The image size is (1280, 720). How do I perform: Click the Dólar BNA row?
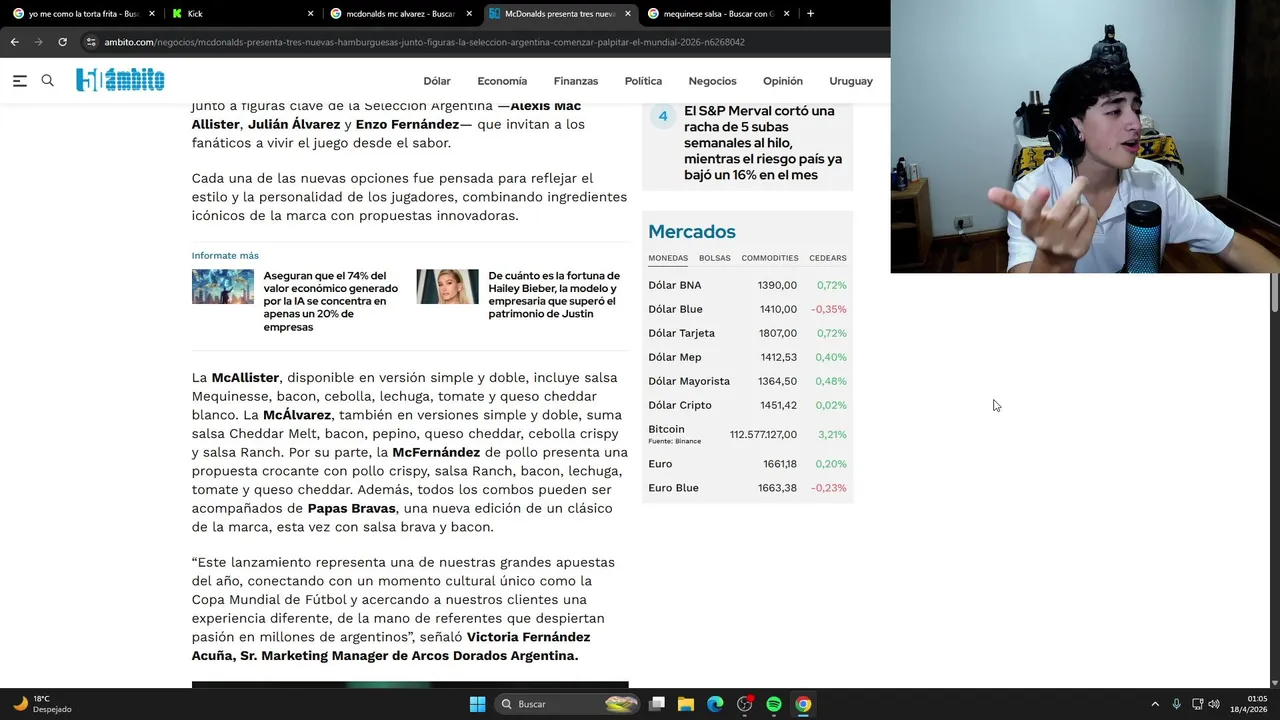pyautogui.click(x=747, y=285)
